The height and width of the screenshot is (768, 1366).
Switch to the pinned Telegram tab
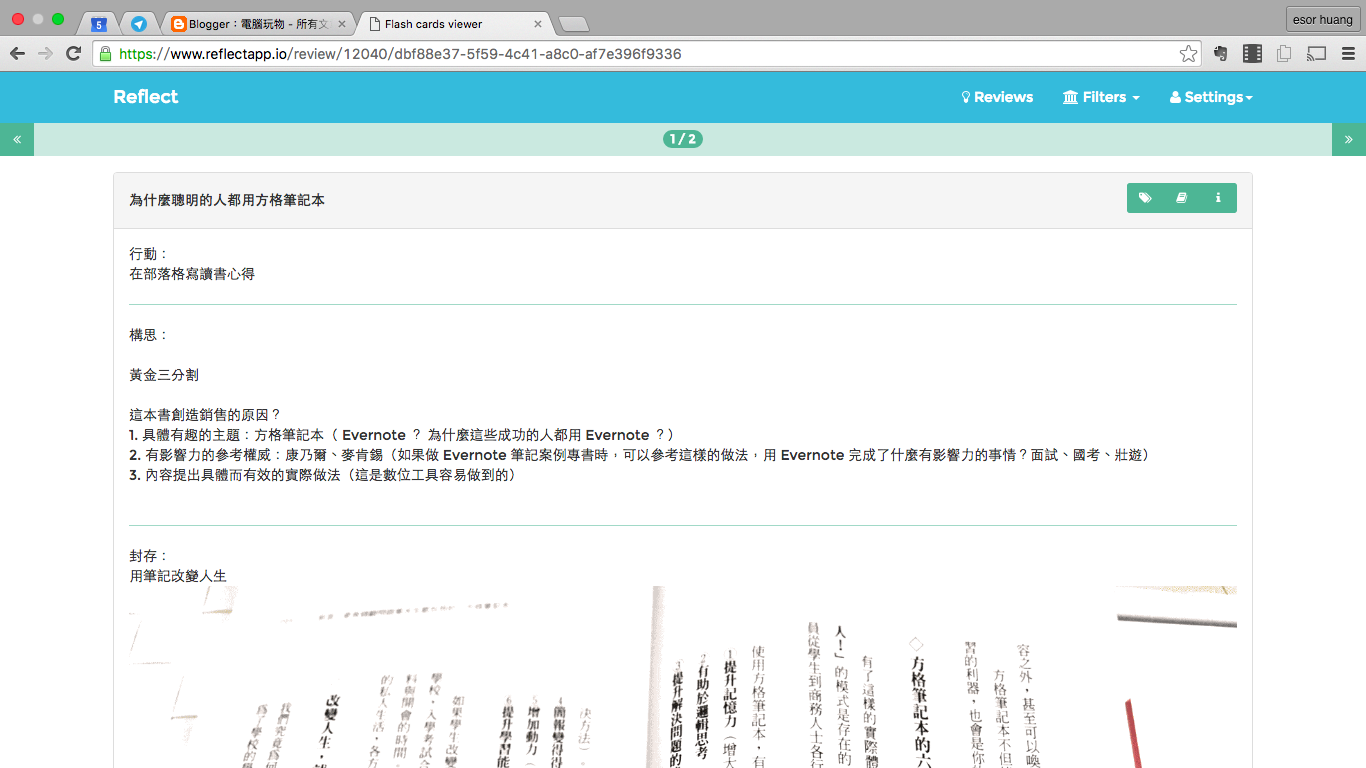point(139,24)
